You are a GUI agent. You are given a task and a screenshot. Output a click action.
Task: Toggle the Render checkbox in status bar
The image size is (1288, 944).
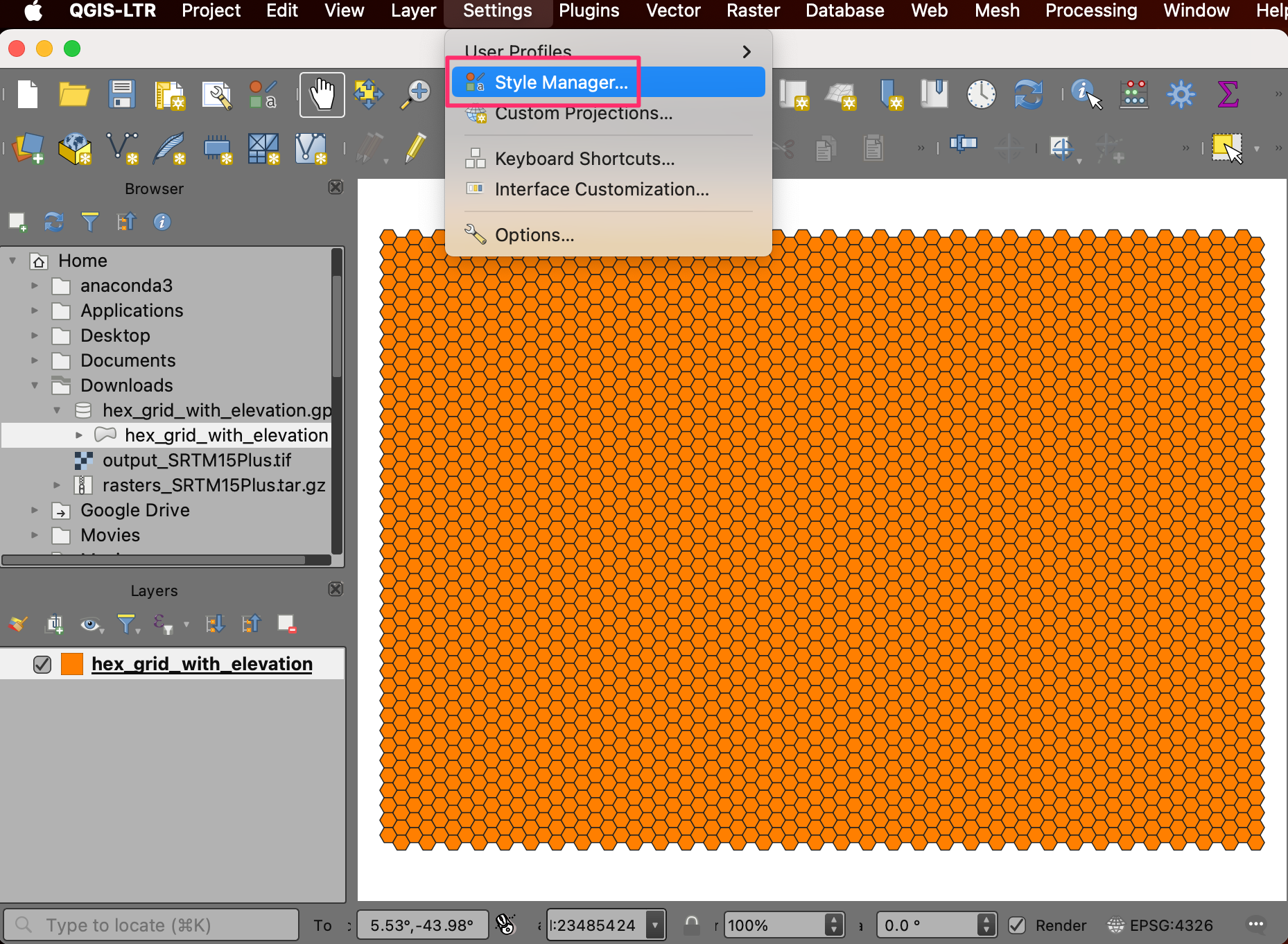click(x=1017, y=925)
